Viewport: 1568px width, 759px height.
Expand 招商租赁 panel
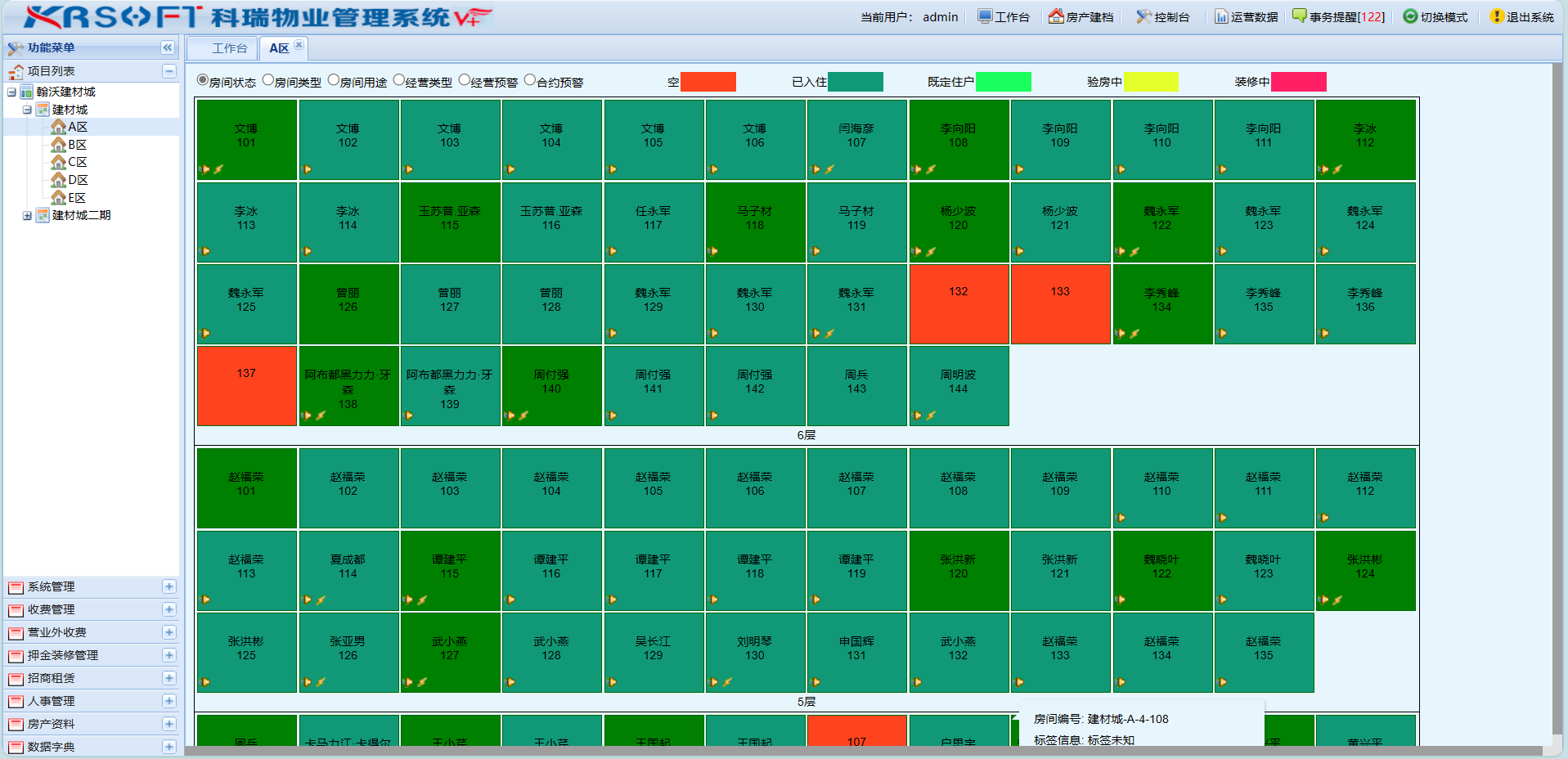coord(168,678)
